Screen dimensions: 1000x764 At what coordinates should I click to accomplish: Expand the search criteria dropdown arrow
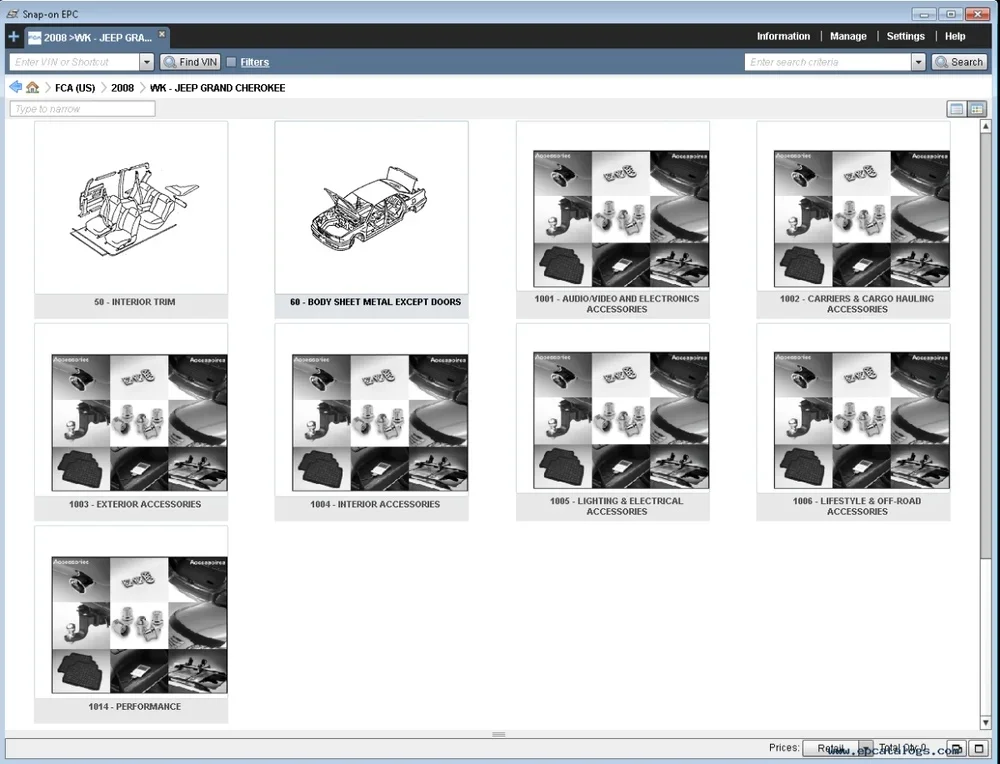(918, 62)
